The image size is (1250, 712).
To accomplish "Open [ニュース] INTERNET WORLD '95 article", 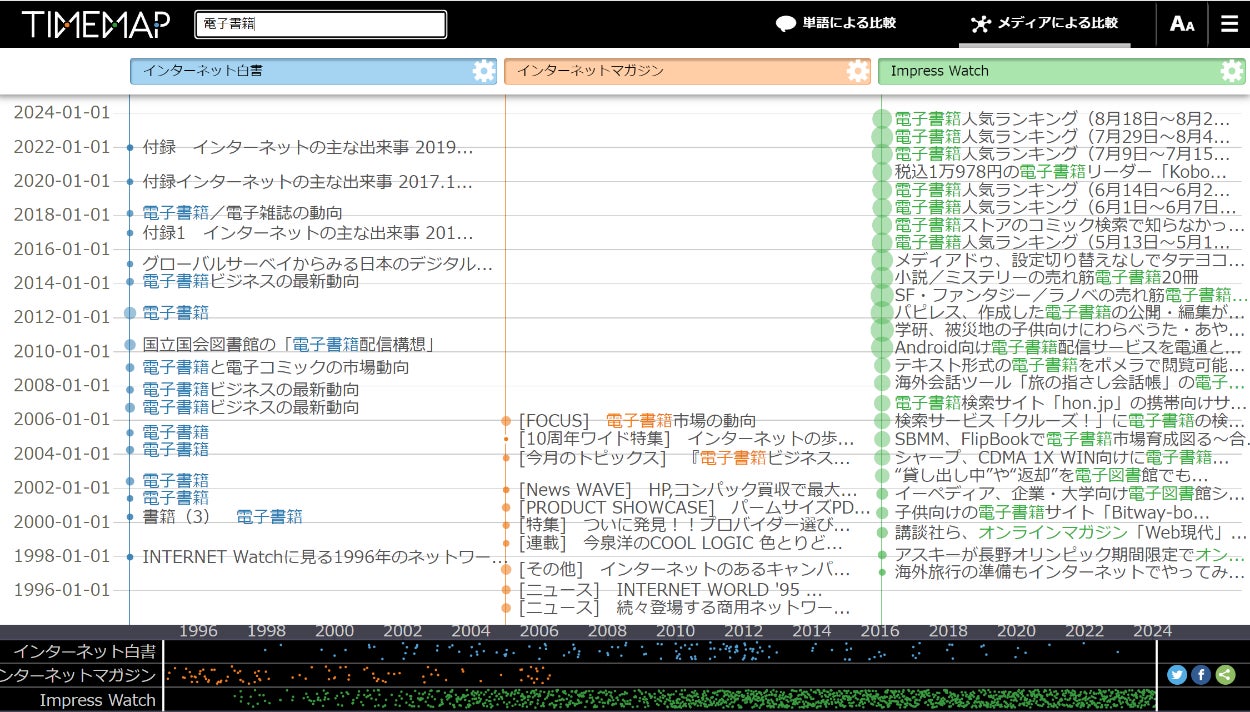I will 670,590.
